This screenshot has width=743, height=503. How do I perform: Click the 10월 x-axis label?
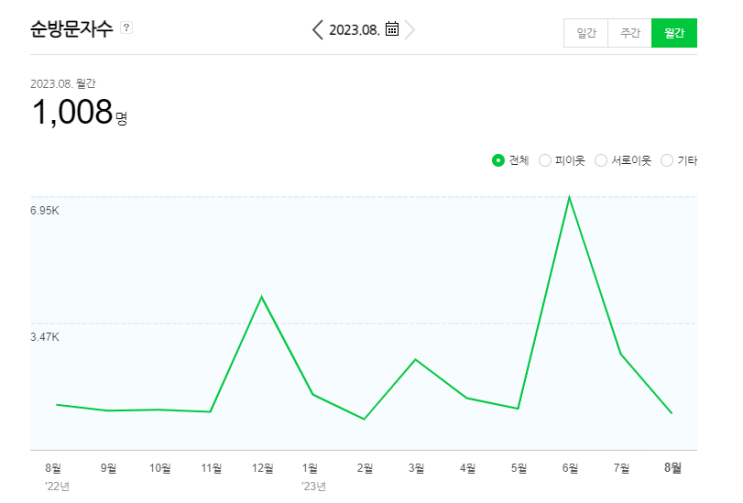(x=160, y=468)
